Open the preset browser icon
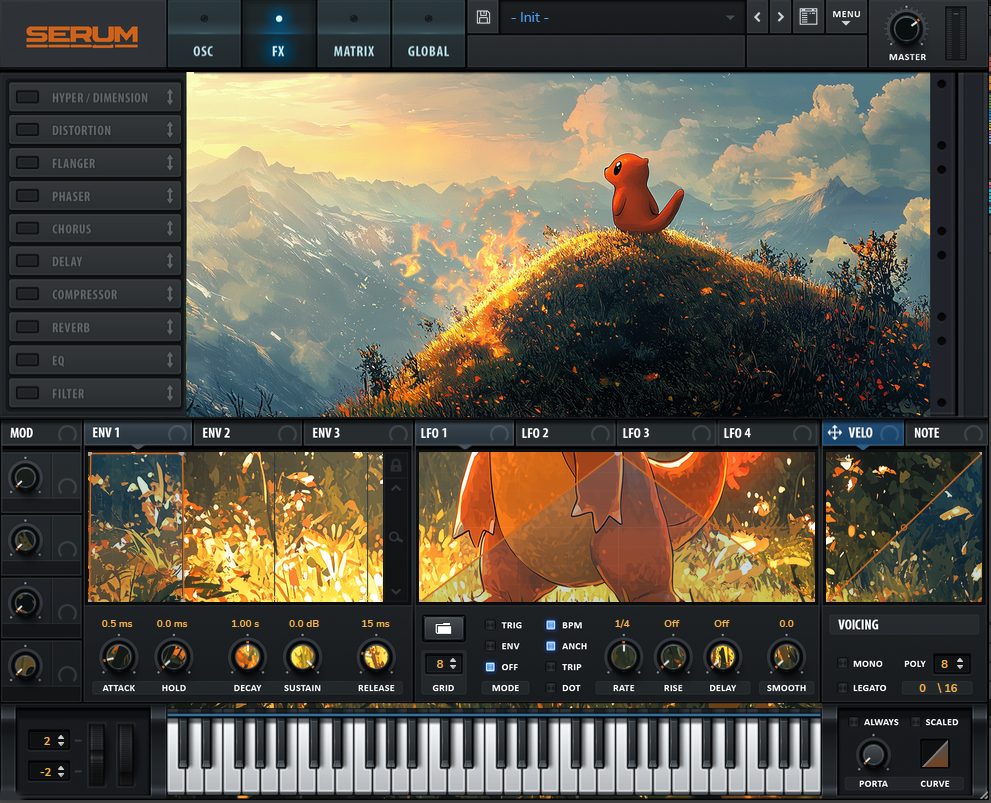 [808, 16]
